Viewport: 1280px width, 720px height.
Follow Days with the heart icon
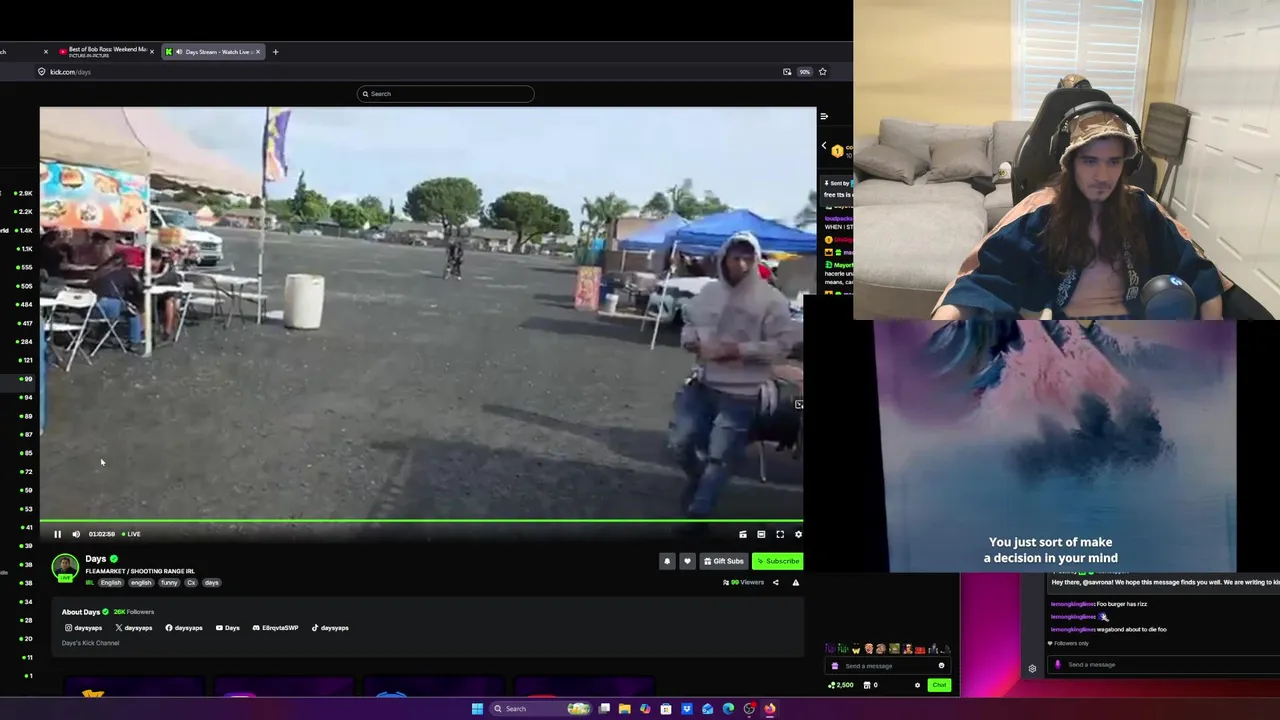[687, 561]
